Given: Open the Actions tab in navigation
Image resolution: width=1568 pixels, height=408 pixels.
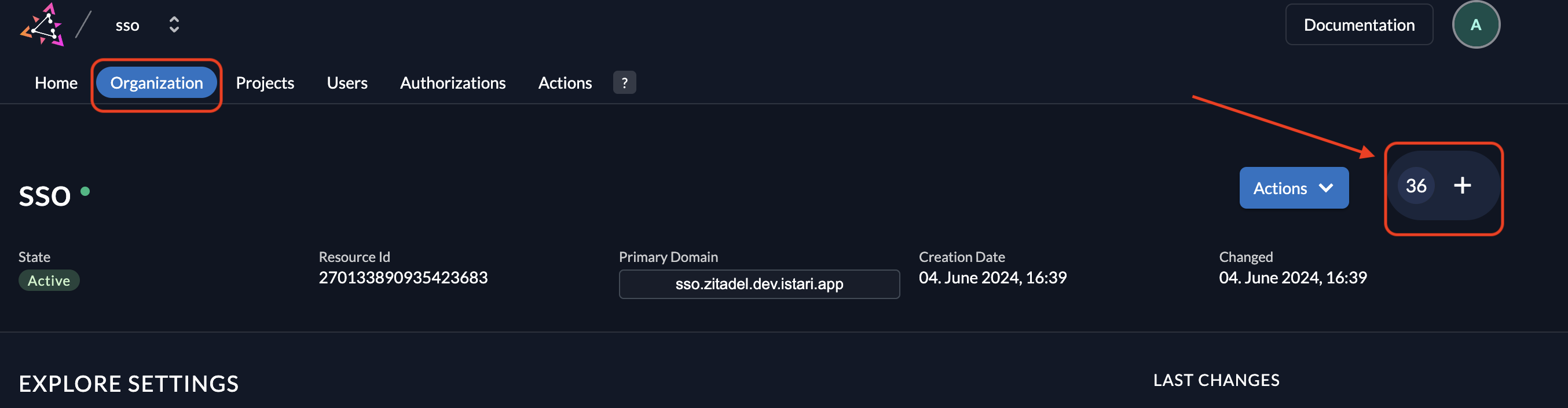Looking at the screenshot, I should 565,83.
